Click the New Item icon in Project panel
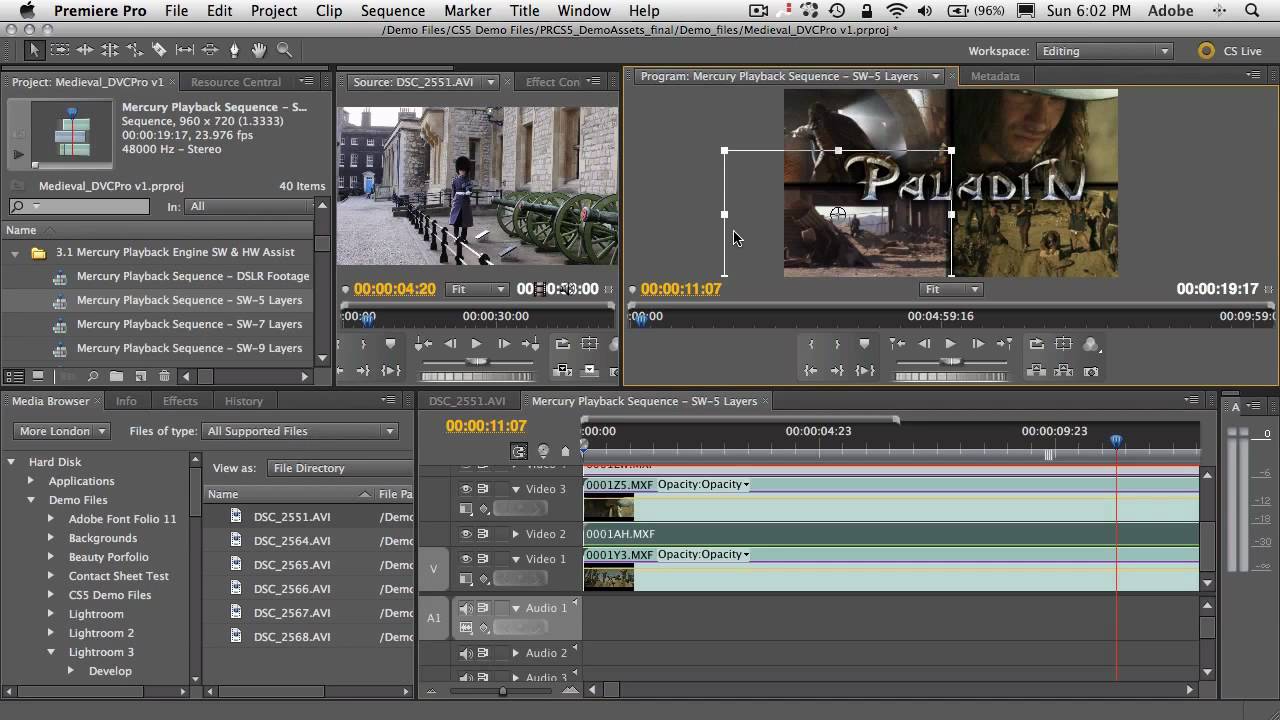Image resolution: width=1280 pixels, height=720 pixels. [x=141, y=376]
